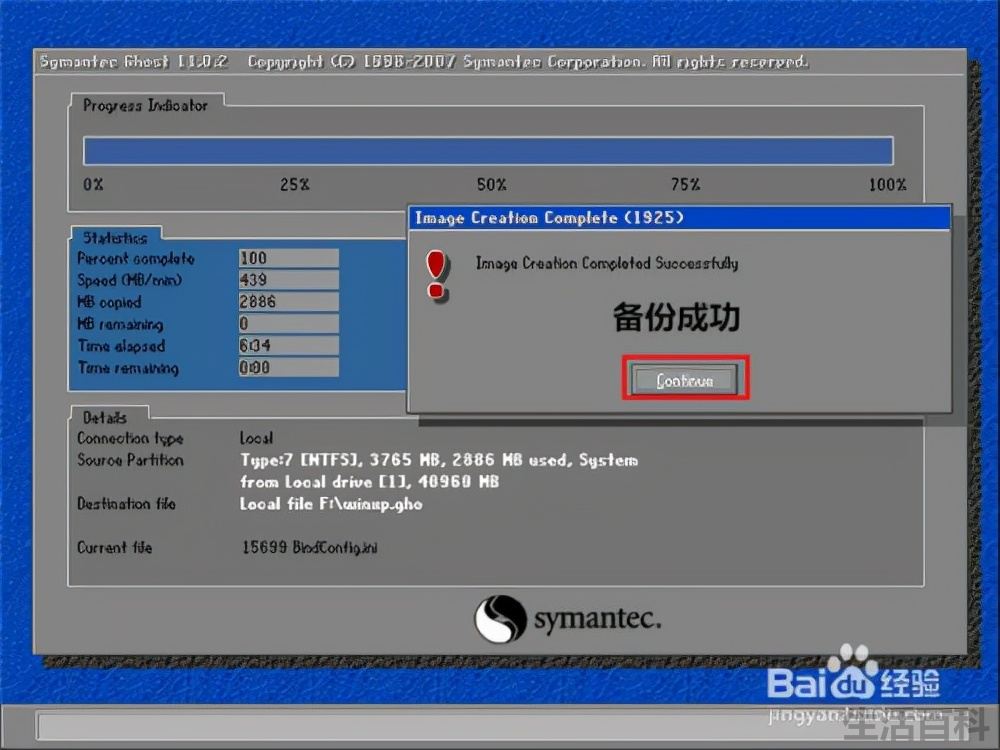Screen dimensions: 1000x750
Task: Click the 'Details' panel heading
Action: tap(105, 418)
